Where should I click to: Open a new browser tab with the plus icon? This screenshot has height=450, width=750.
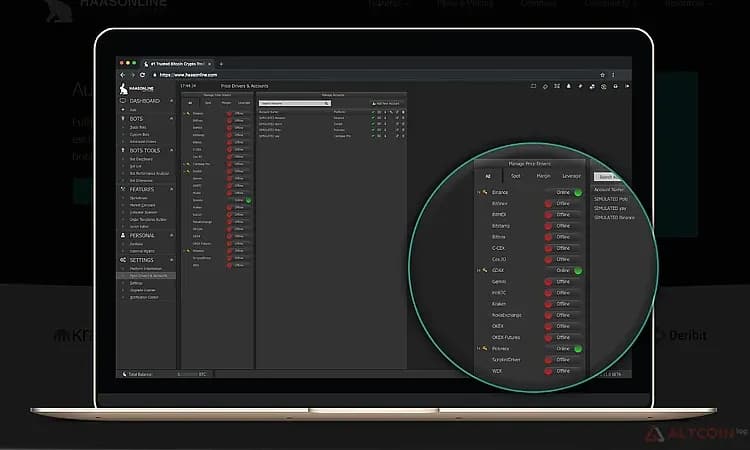point(221,64)
